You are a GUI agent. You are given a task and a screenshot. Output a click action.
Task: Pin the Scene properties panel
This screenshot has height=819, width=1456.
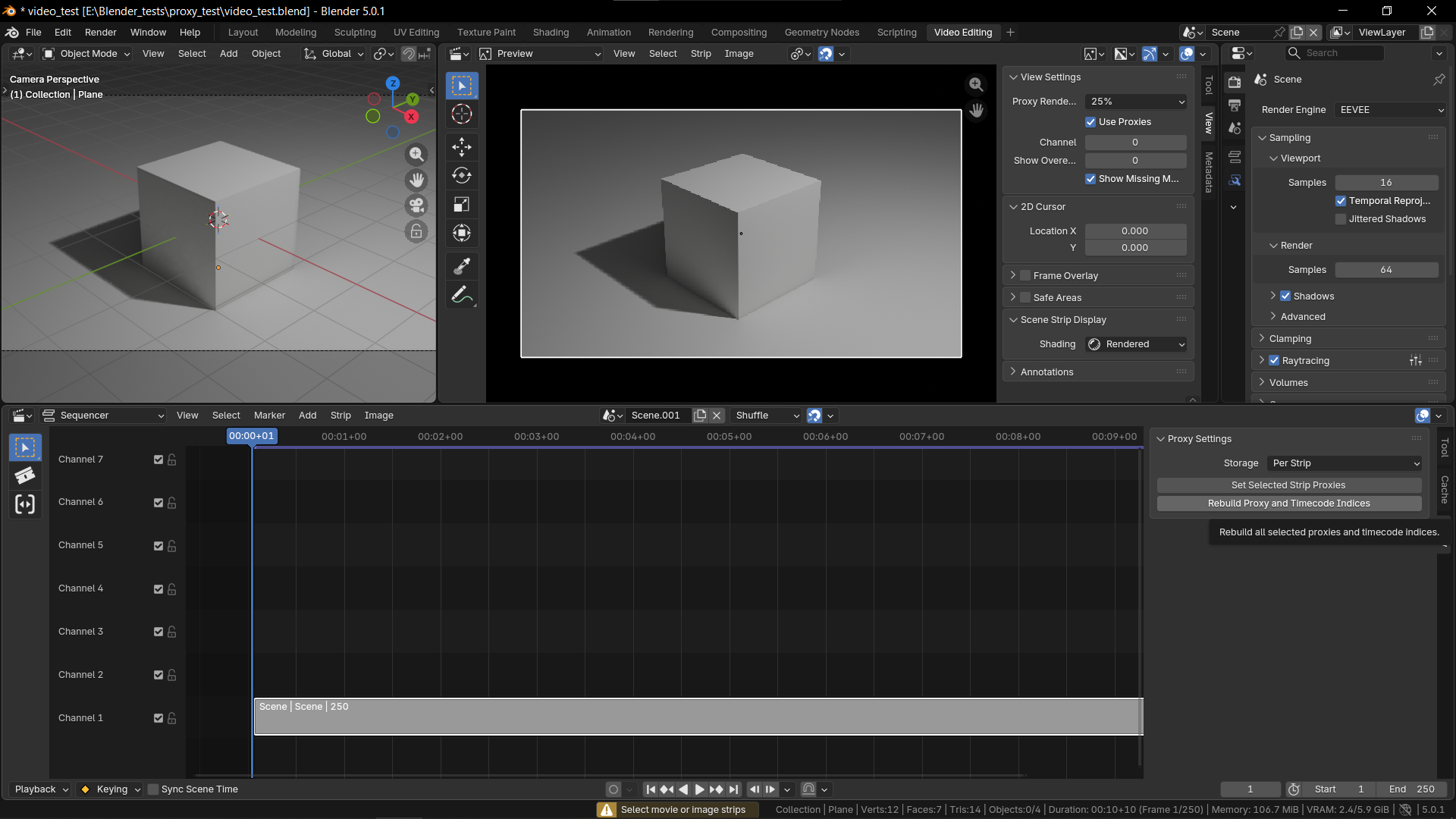coord(1439,80)
